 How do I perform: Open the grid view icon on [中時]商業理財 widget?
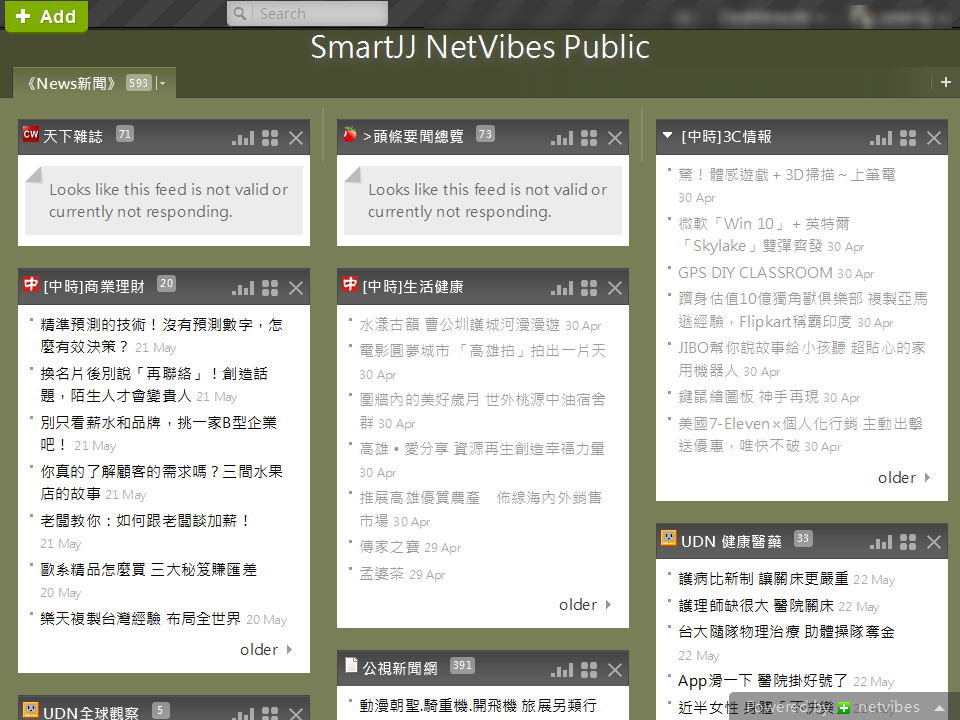pyautogui.click(x=270, y=288)
